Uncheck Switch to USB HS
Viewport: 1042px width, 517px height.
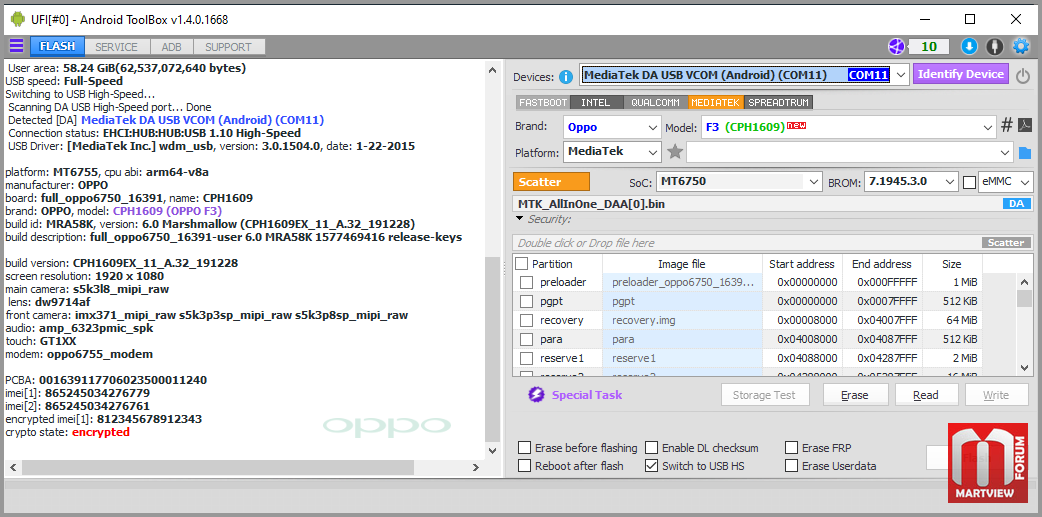click(652, 466)
